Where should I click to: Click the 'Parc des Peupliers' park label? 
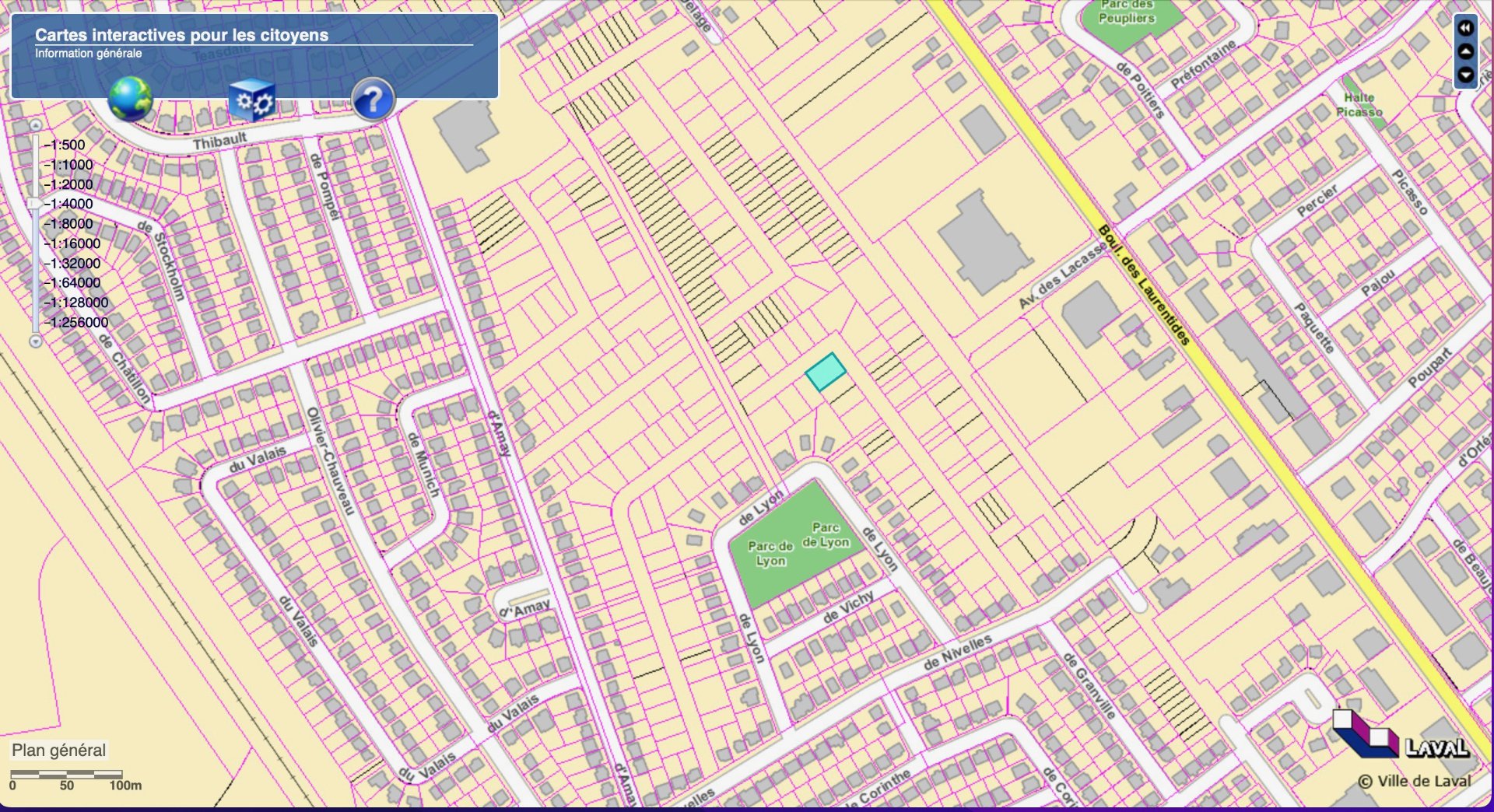tap(1127, 11)
